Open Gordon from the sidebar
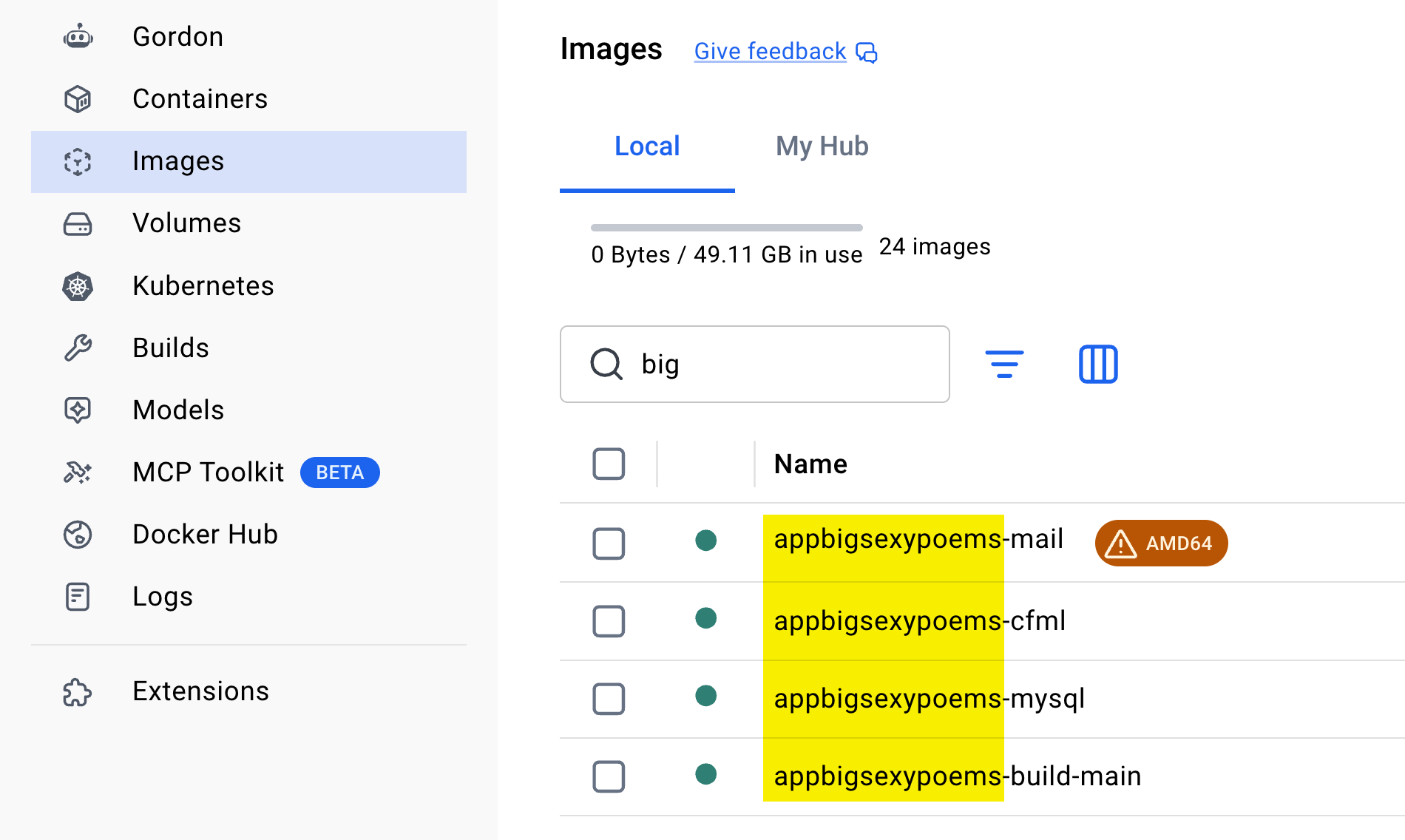1405x840 pixels. [x=248, y=36]
